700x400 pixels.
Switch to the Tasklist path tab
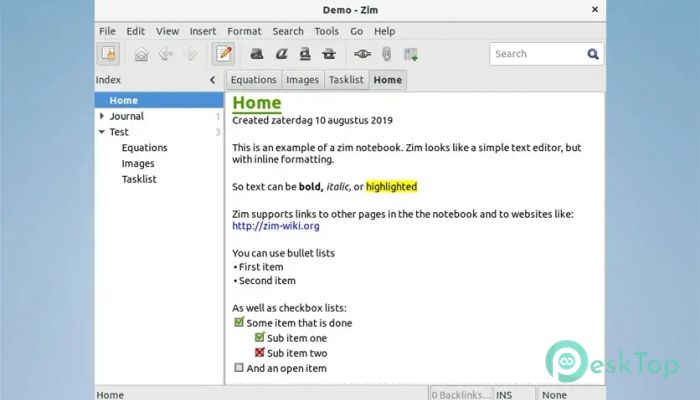click(x=346, y=80)
